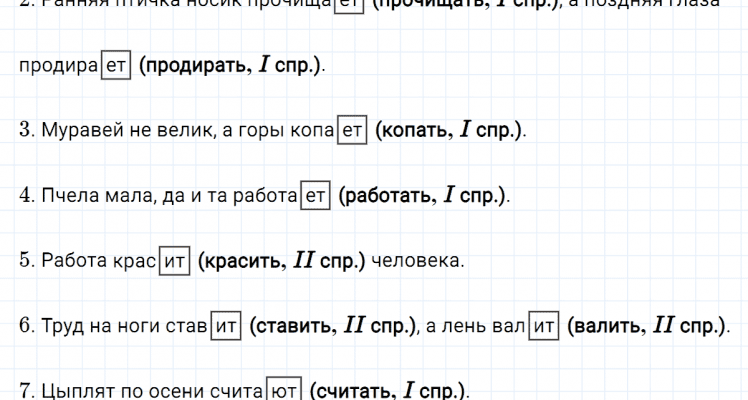Click the boxed "ет" after "работа"

(316, 196)
